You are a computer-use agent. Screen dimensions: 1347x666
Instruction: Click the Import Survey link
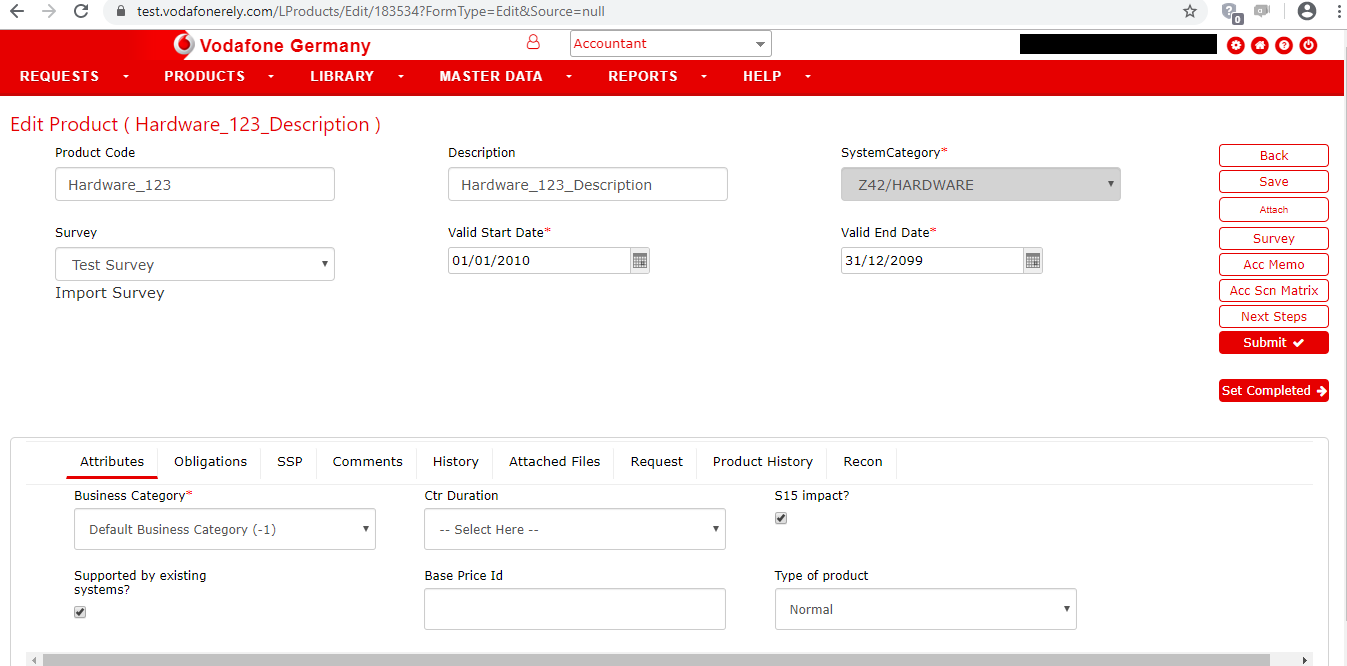tap(110, 293)
